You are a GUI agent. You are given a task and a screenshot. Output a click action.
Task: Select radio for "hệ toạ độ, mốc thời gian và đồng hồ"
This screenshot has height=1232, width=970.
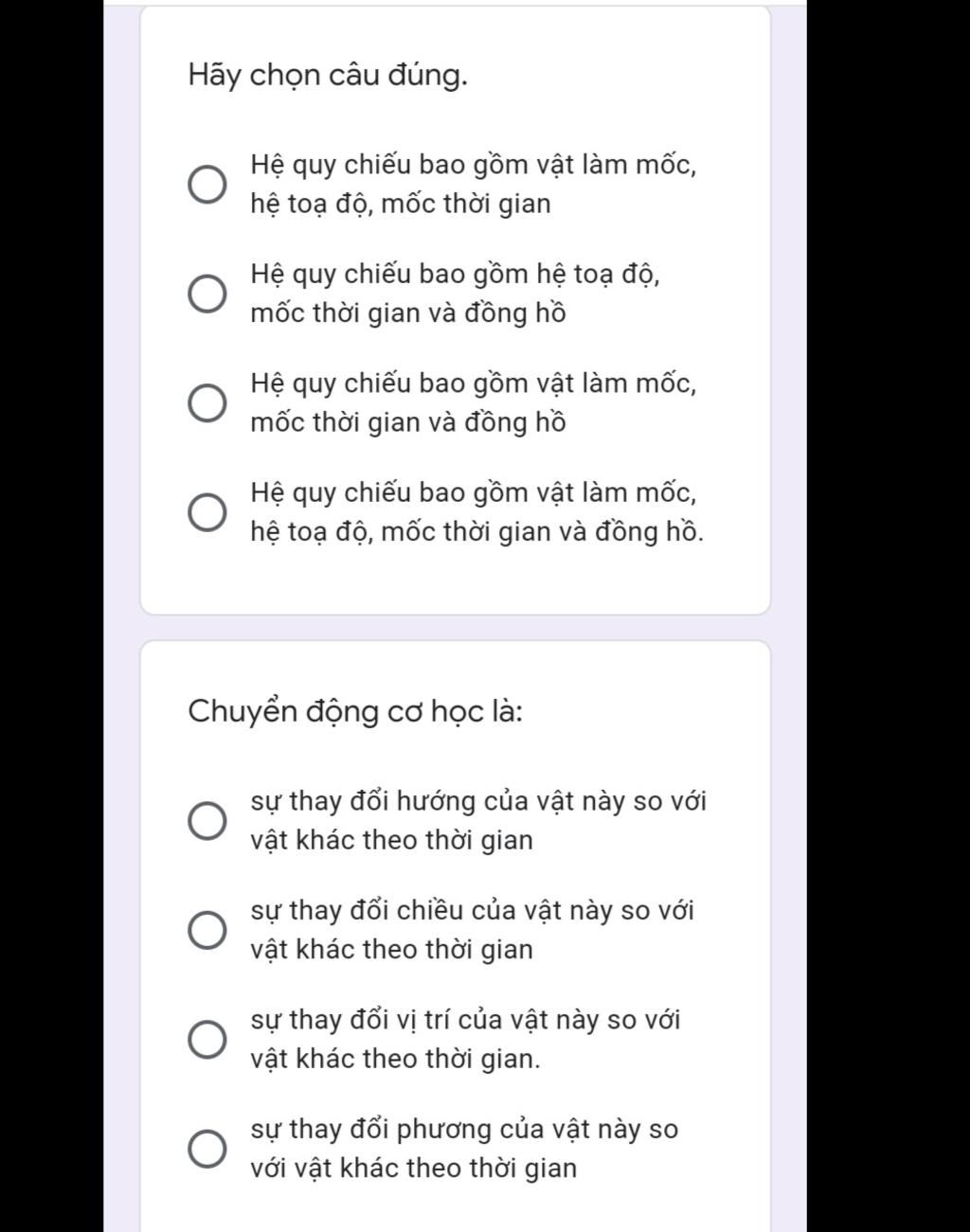207,294
